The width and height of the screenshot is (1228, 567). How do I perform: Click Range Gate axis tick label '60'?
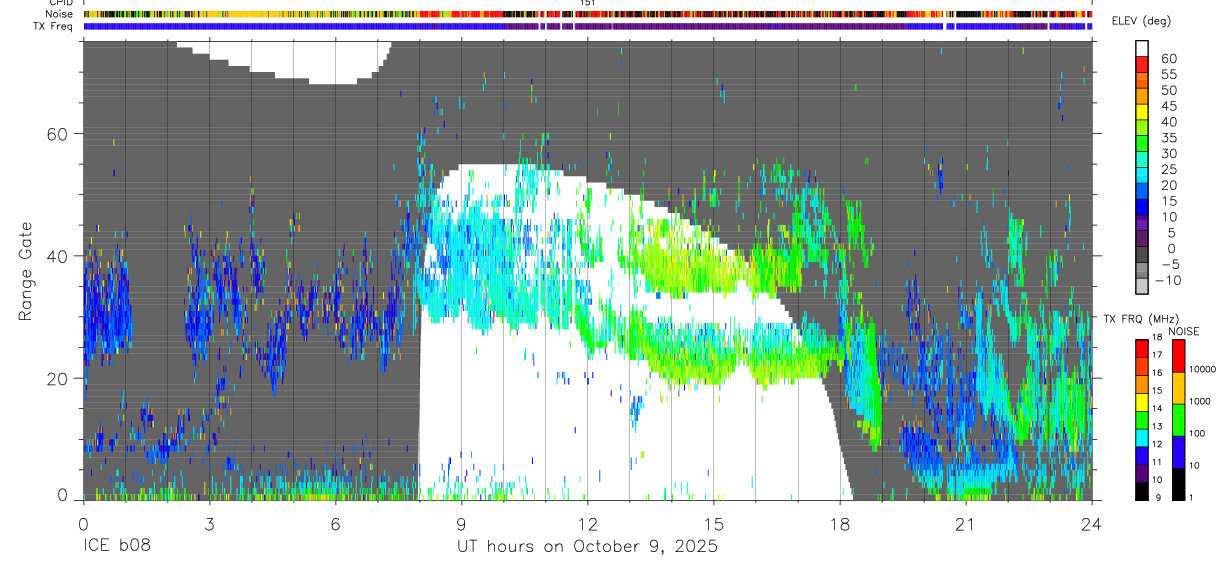click(58, 134)
